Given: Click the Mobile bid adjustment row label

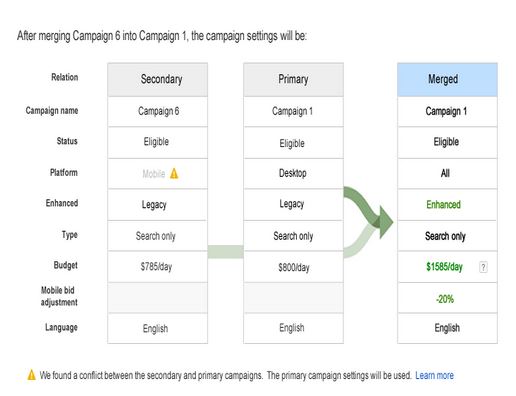Looking at the screenshot, I should (59, 296).
